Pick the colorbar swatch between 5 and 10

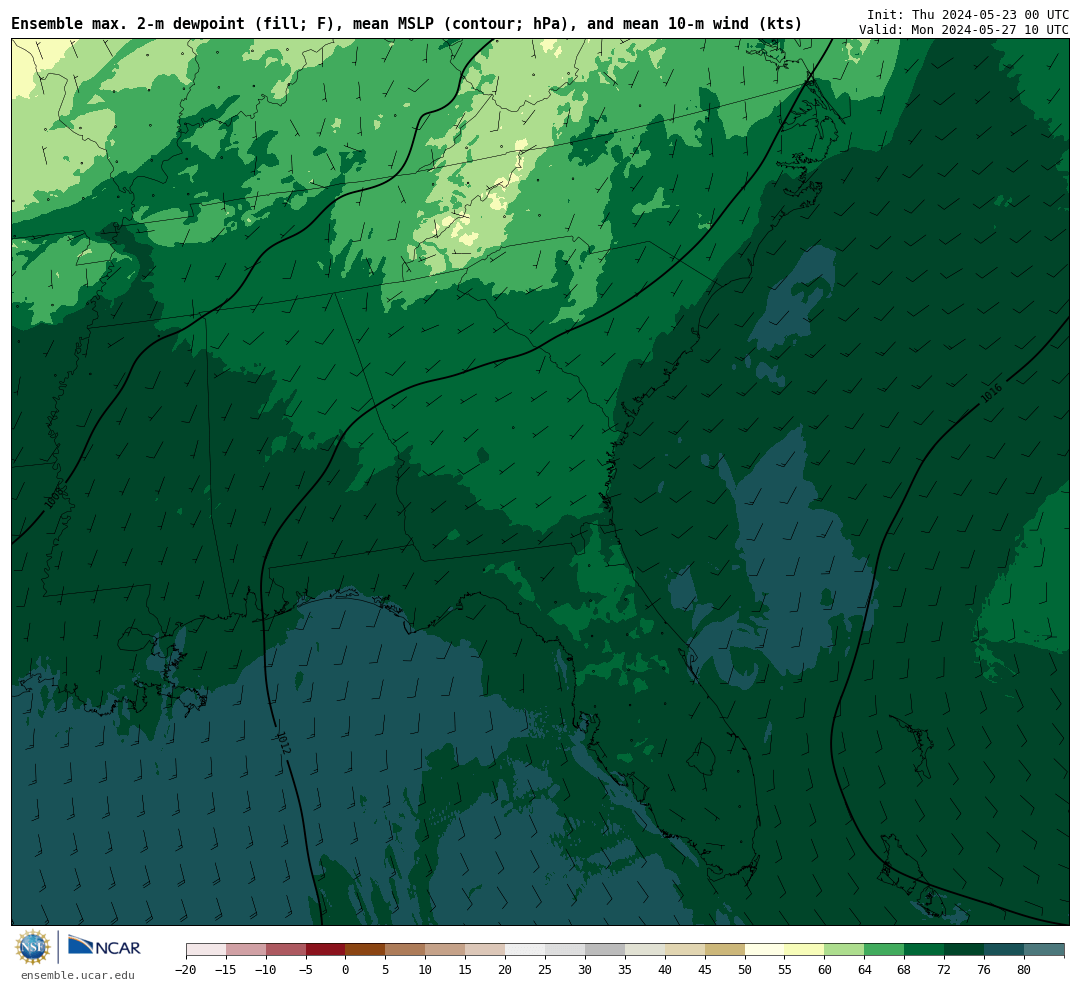pyautogui.click(x=406, y=950)
